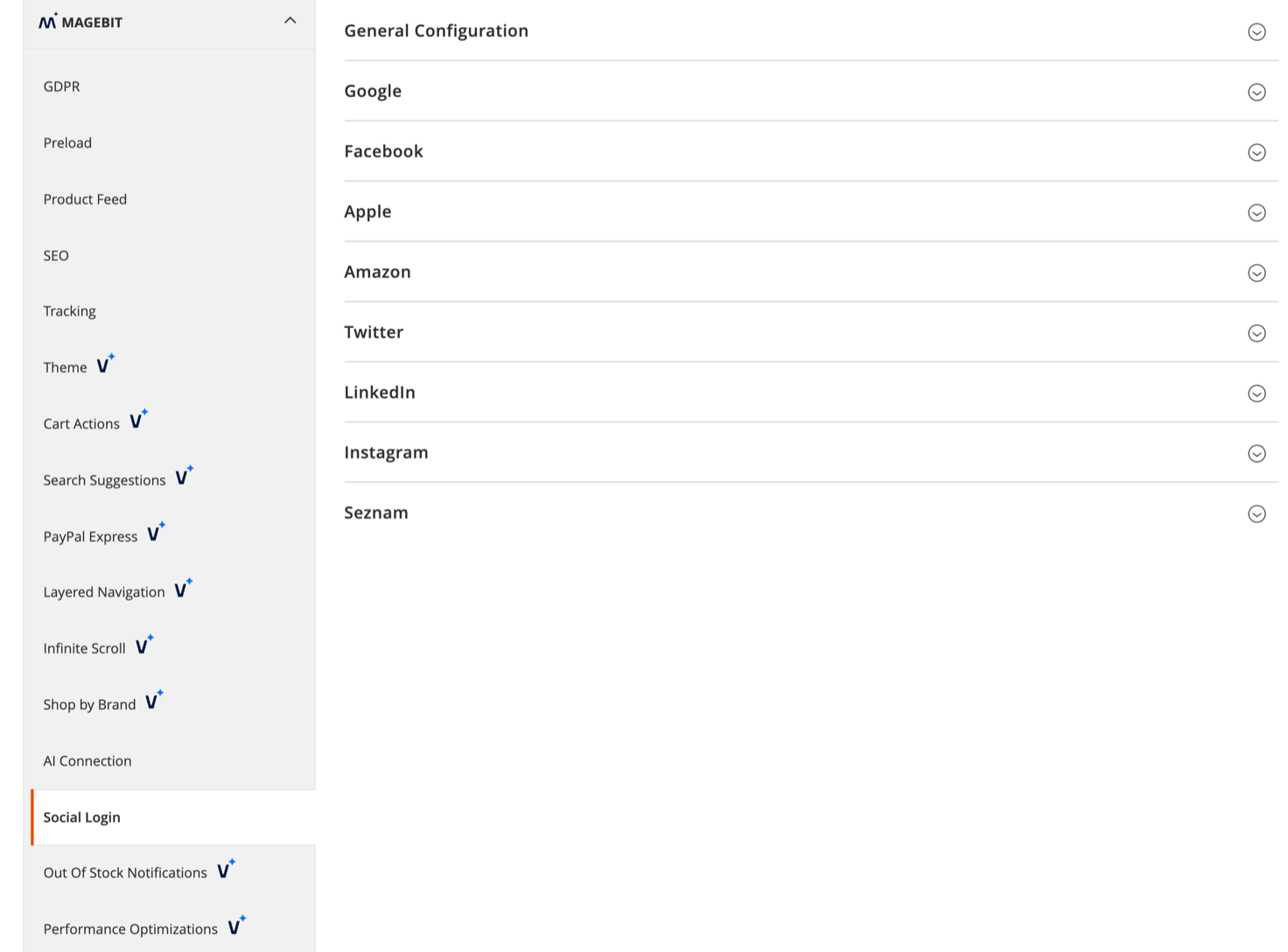
Task: Open the Product Feed settings
Action: [85, 199]
